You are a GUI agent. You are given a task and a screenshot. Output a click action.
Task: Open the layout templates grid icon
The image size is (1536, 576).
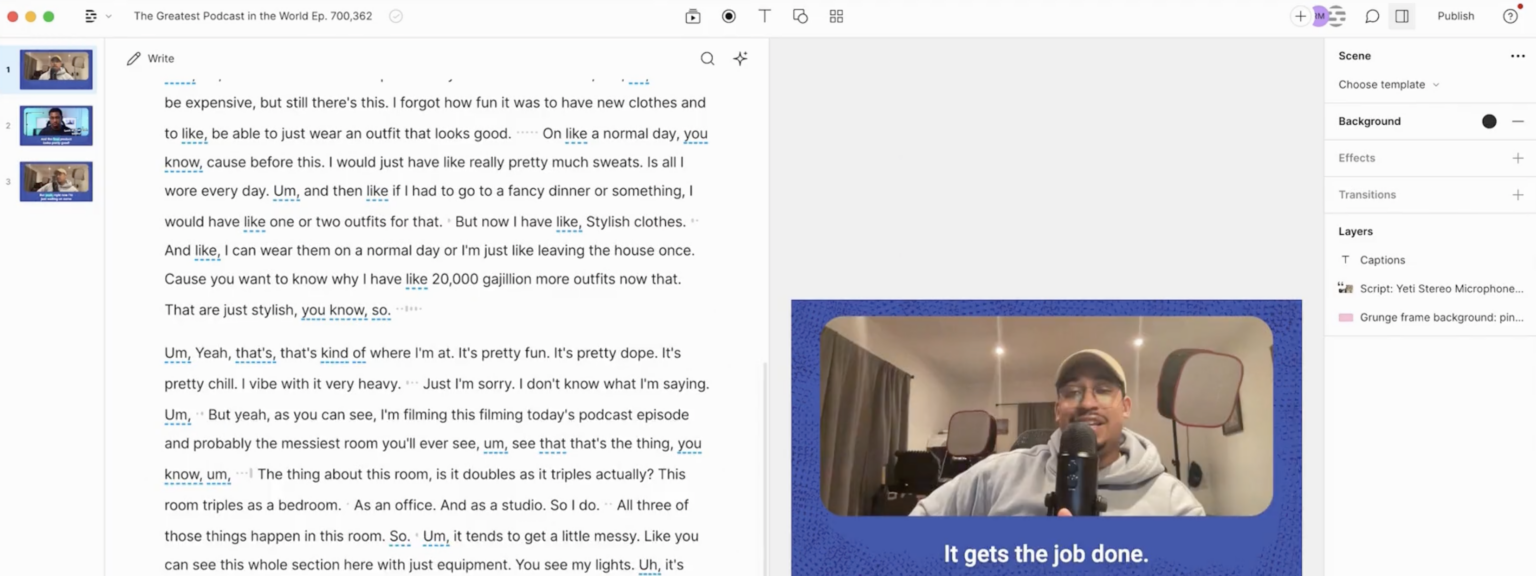(x=836, y=16)
